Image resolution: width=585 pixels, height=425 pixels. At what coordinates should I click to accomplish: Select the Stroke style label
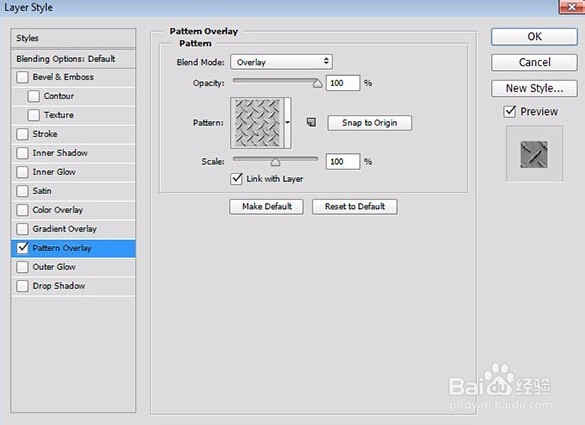pyautogui.click(x=45, y=134)
